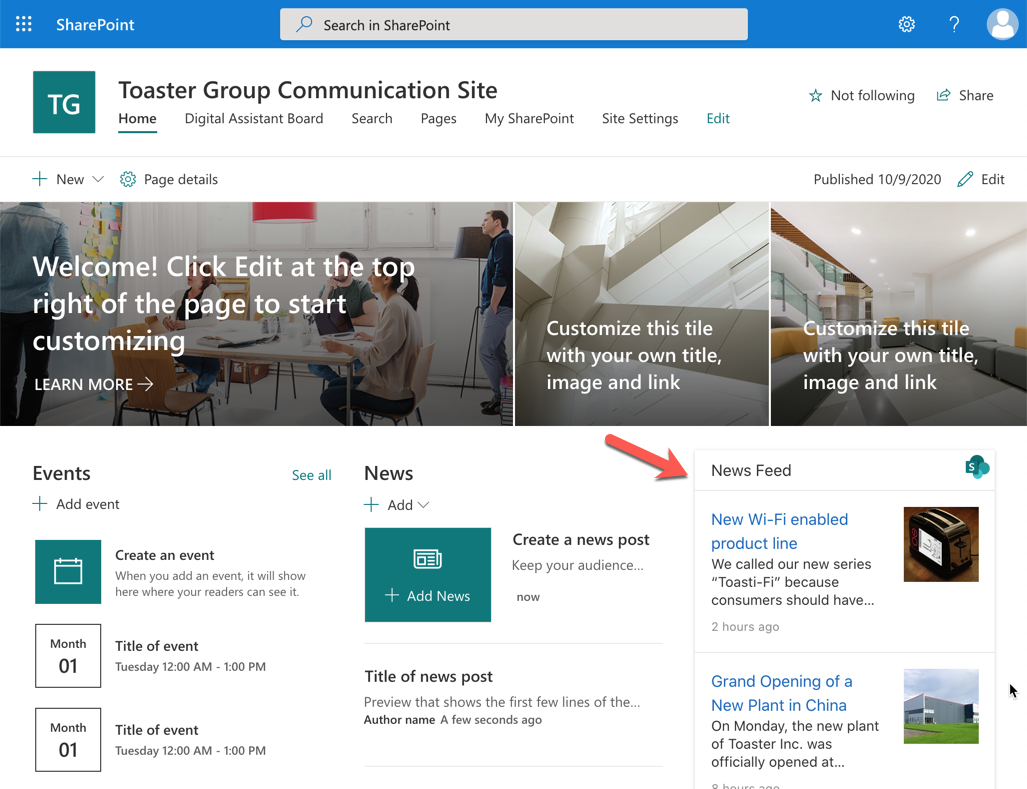Open Grand Opening of a New Plant article
The height and width of the screenshot is (789, 1027).
[x=781, y=693]
